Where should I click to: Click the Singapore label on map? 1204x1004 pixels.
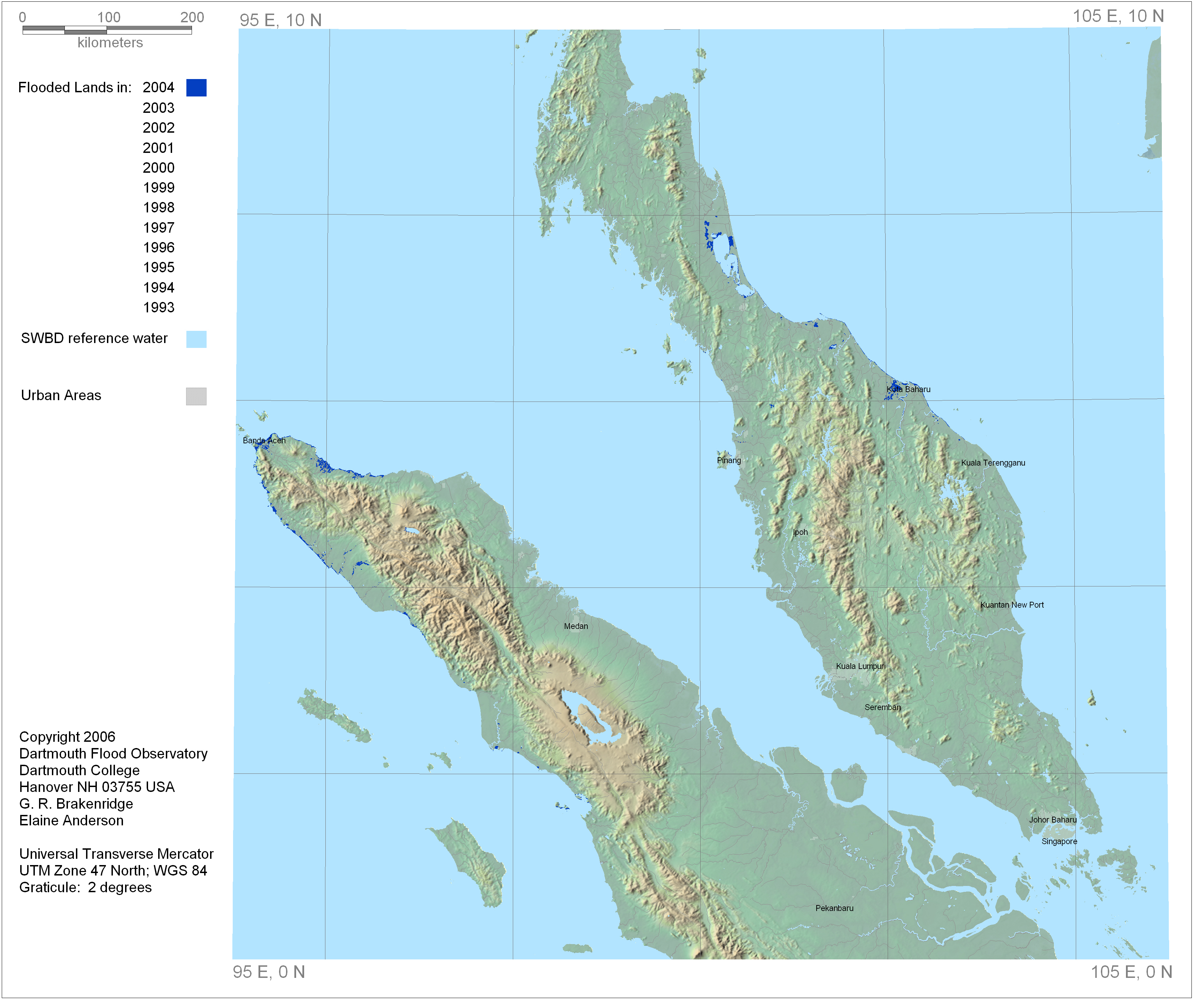point(1059,842)
